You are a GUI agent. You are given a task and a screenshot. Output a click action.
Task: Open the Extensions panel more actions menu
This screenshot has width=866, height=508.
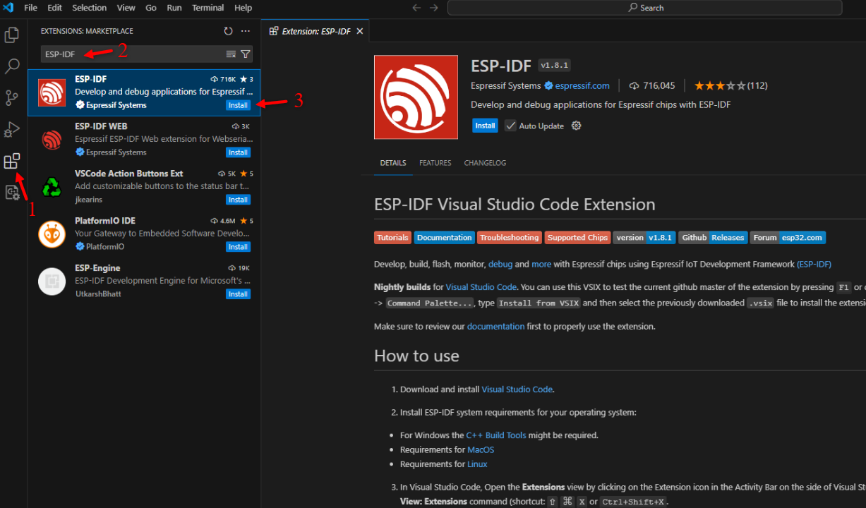click(245, 31)
